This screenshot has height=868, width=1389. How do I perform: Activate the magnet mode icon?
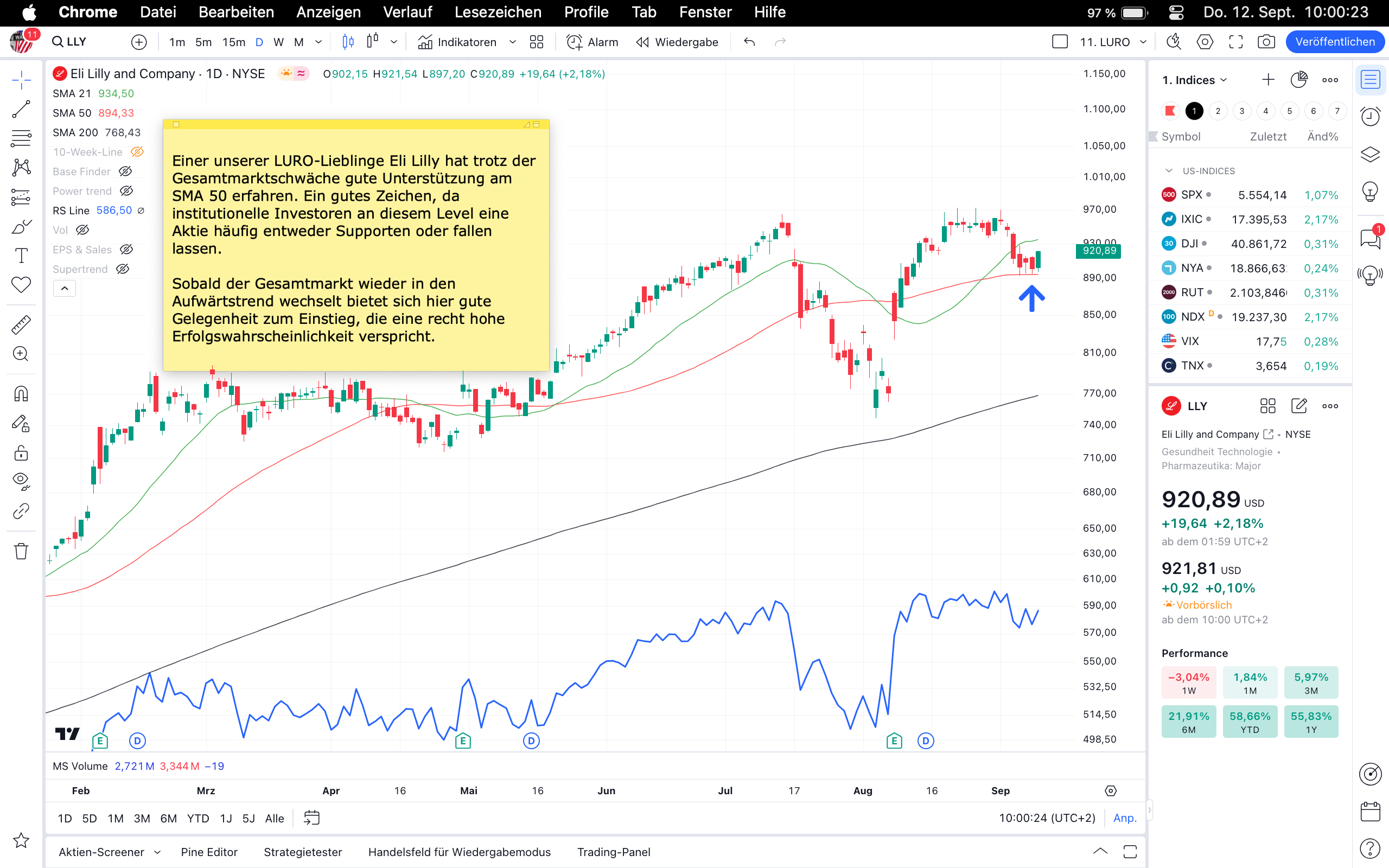(21, 394)
